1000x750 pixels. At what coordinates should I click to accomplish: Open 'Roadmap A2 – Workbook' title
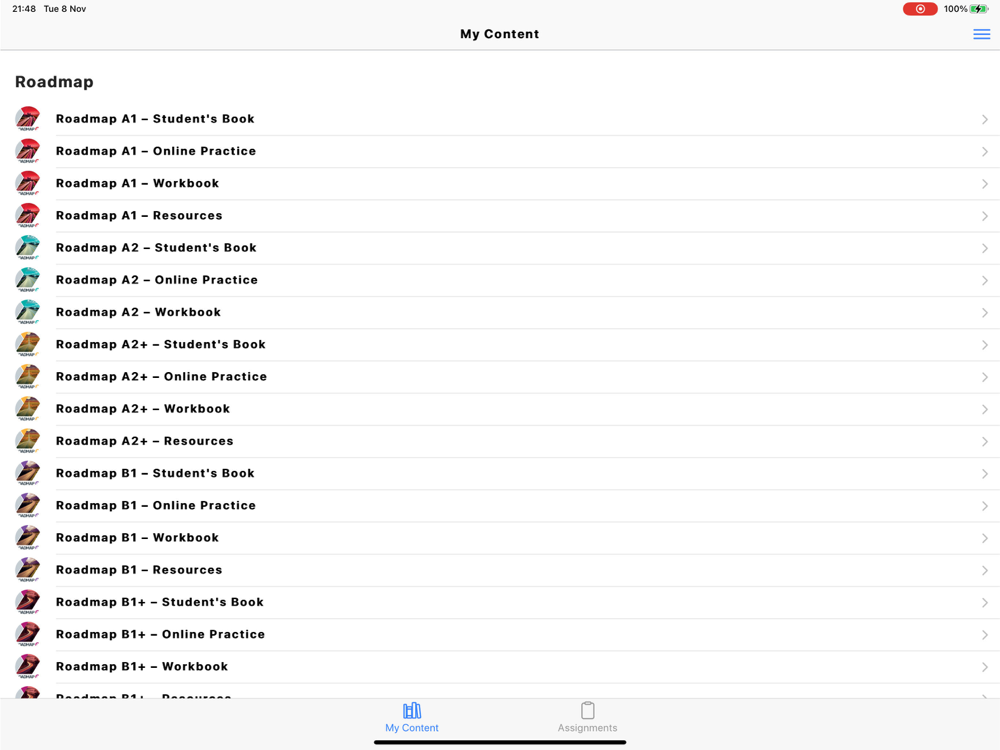click(x=138, y=312)
